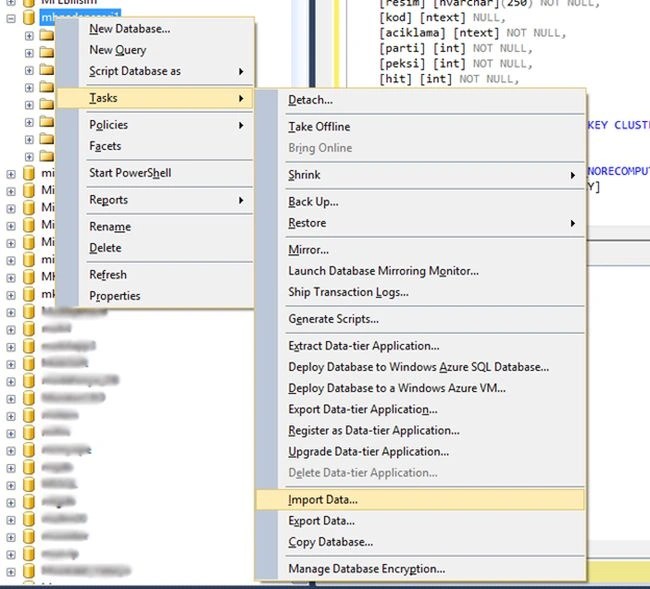
Task: Select Mirror... task
Action: 420,250
